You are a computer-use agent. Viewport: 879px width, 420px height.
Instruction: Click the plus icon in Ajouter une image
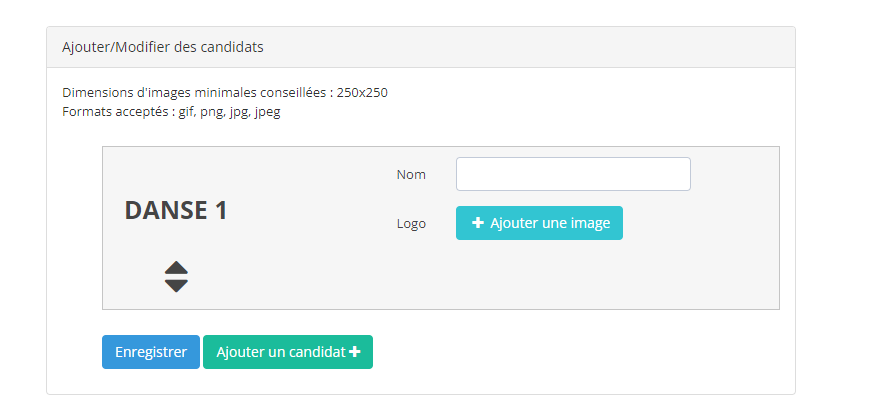tap(478, 223)
